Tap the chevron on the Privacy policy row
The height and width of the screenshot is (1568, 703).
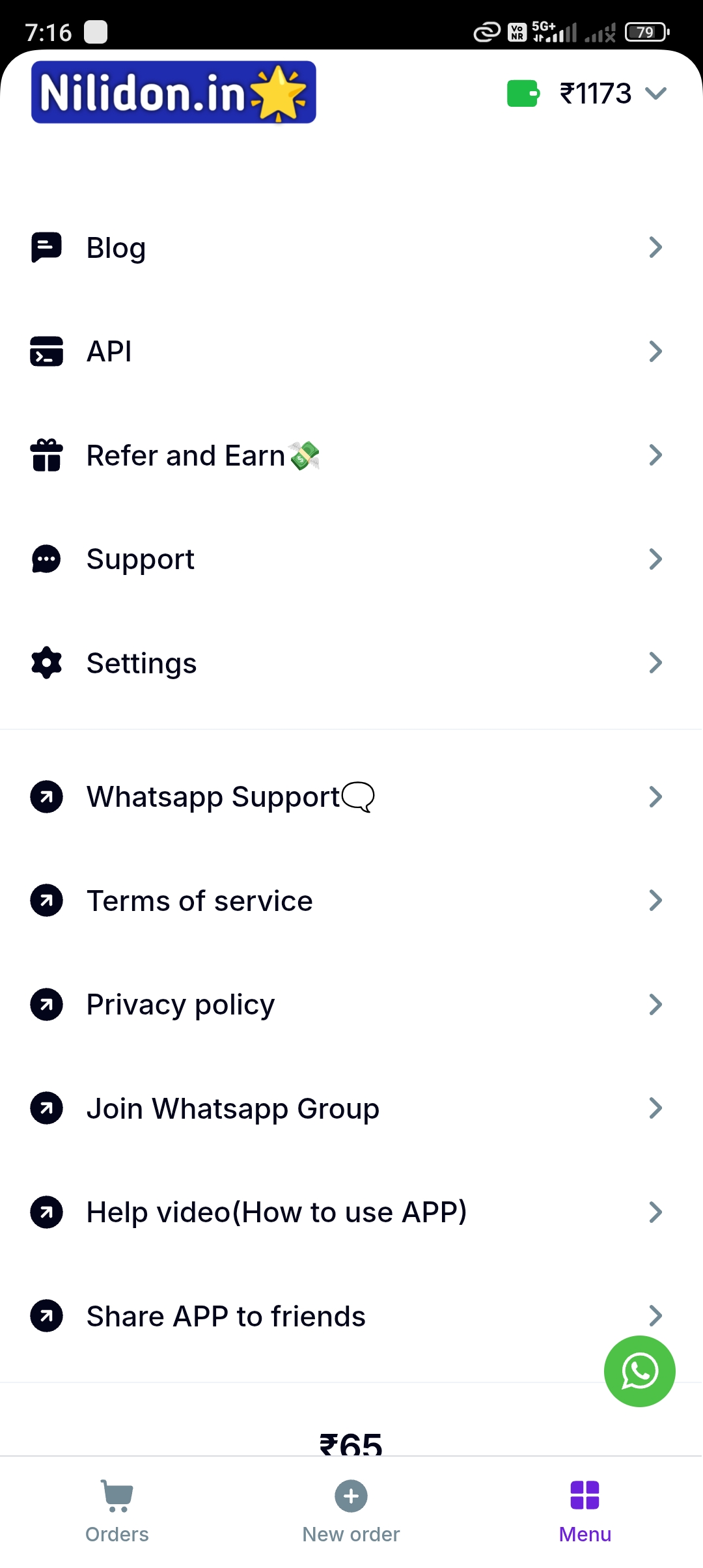point(655,1005)
